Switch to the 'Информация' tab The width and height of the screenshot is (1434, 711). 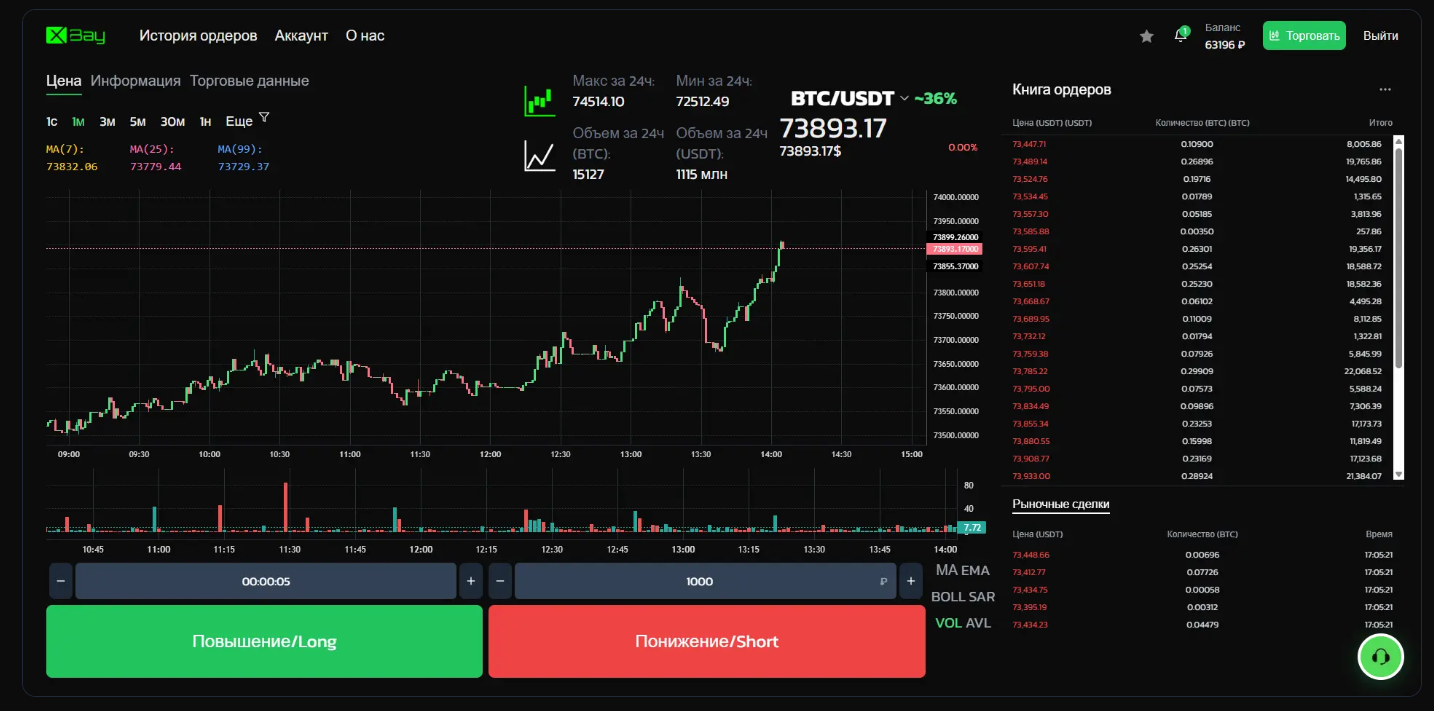tap(135, 81)
